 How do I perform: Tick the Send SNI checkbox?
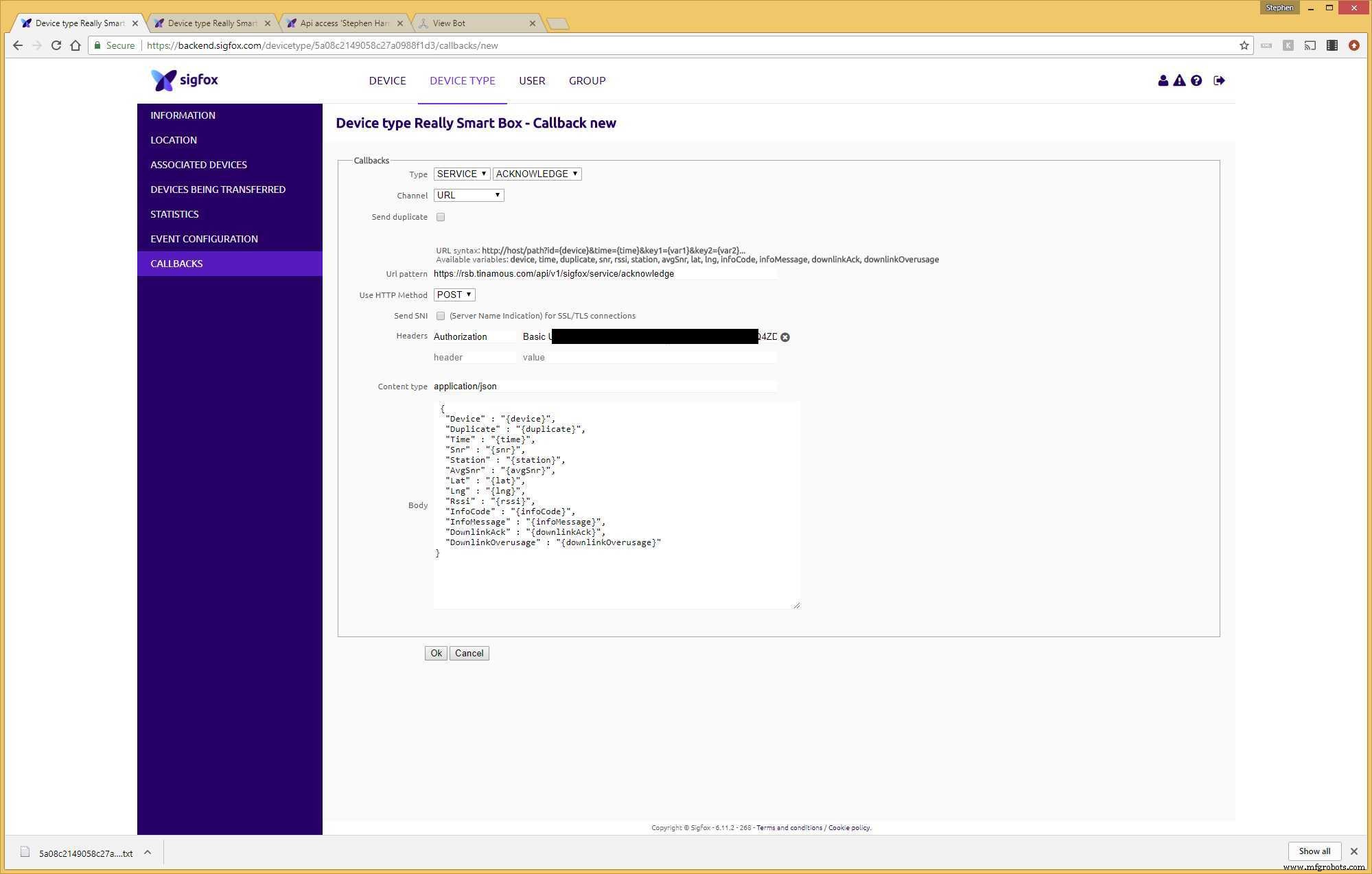pyautogui.click(x=441, y=316)
